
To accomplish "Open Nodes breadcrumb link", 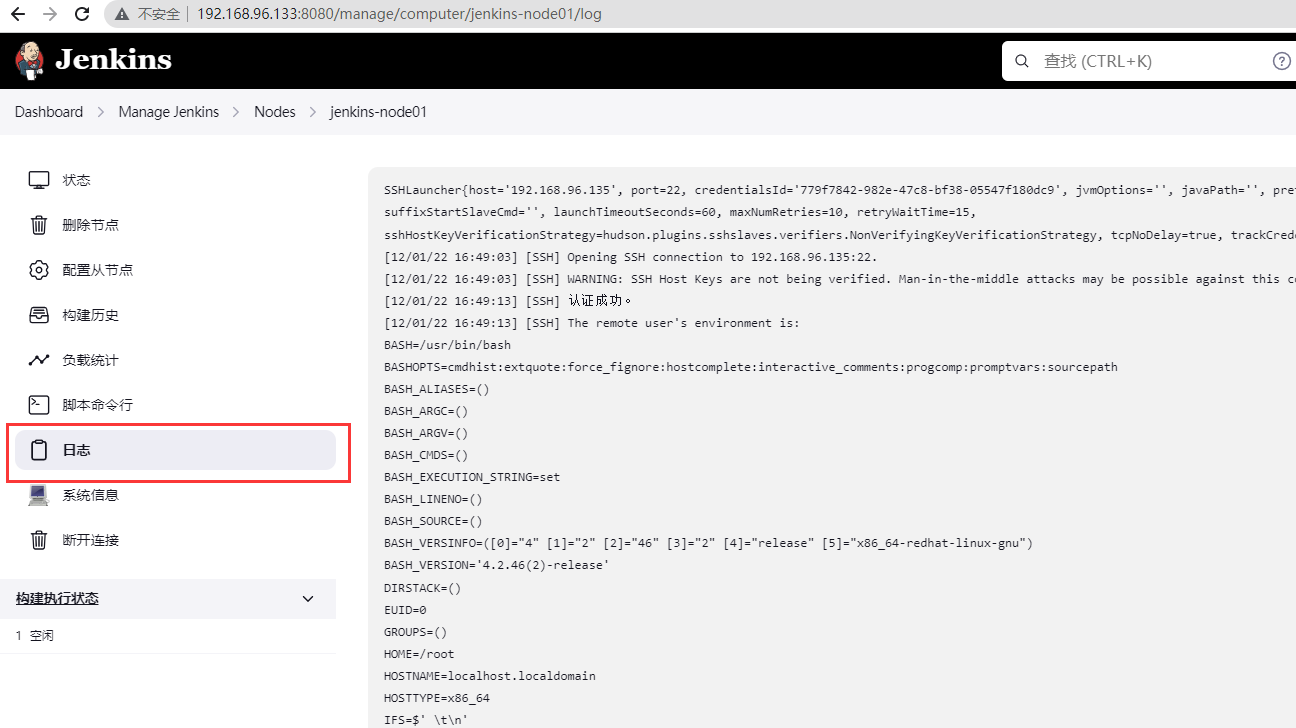I will 275,112.
